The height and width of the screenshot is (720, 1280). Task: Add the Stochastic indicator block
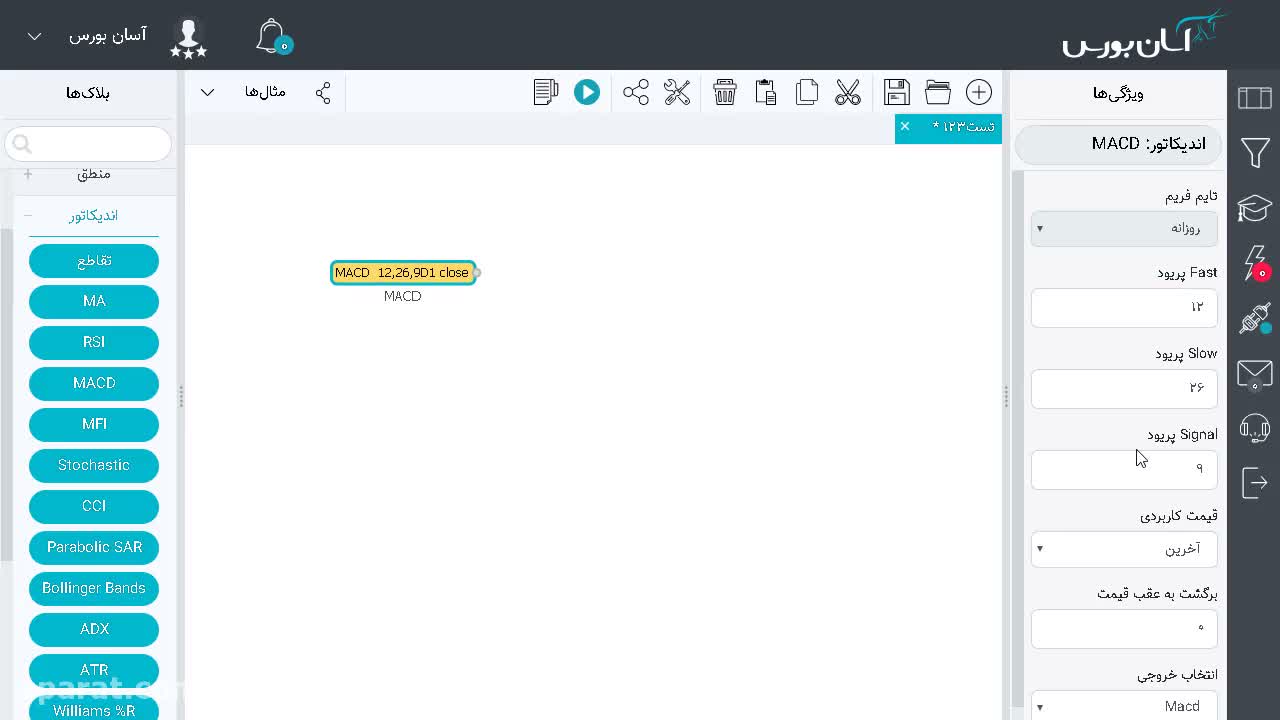(94, 465)
